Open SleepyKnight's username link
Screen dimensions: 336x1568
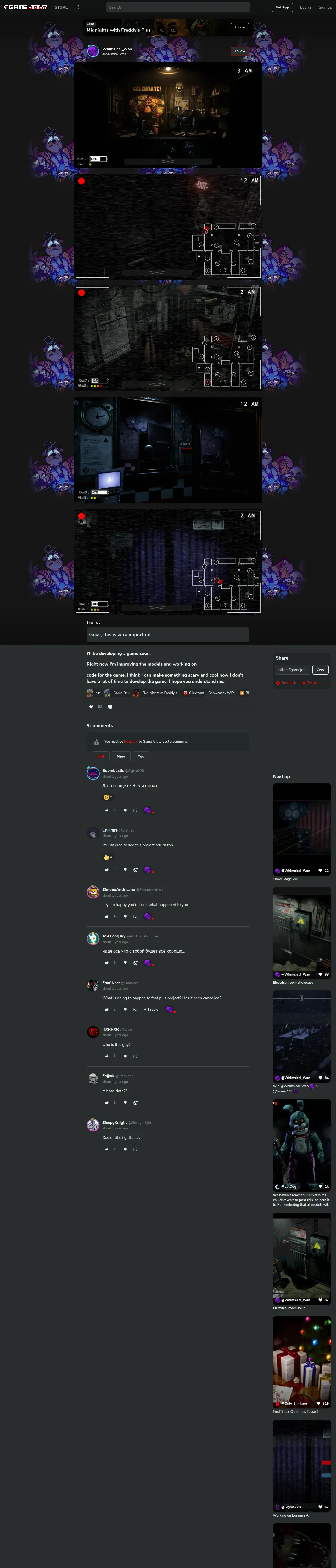point(115,1122)
